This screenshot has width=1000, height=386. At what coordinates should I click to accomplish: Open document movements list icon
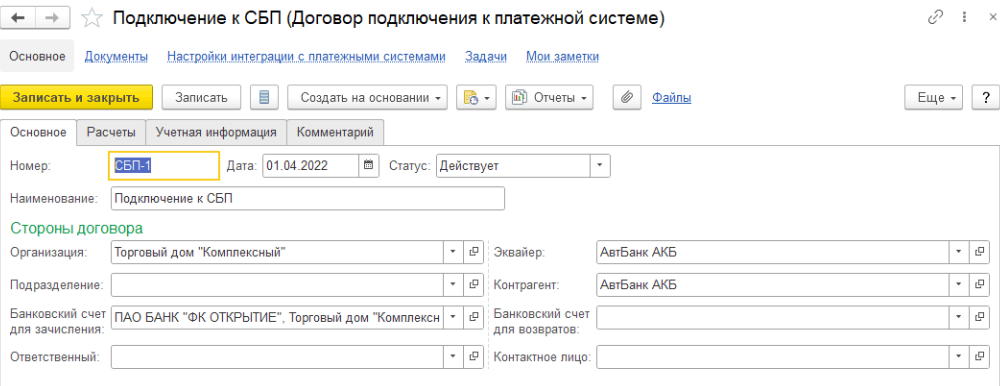(264, 98)
